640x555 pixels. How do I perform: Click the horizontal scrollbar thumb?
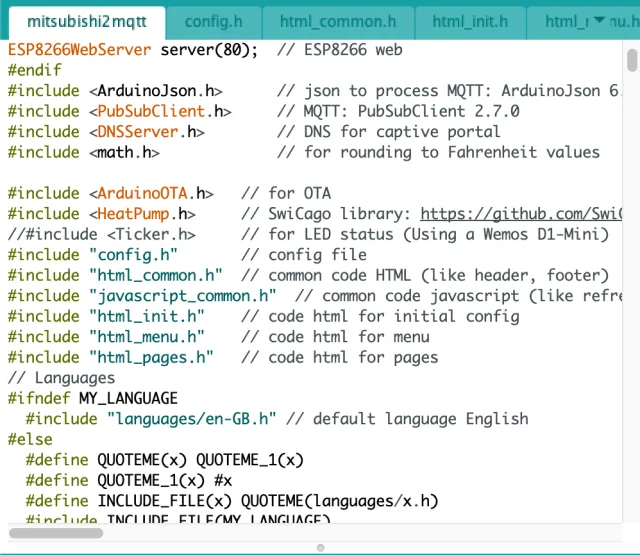point(70,533)
